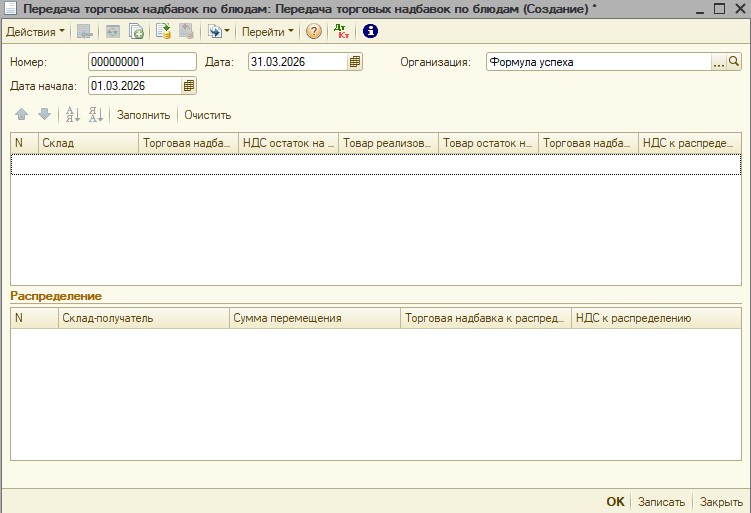Sort table rows descending Z-A
Viewport: 751px width, 513px height.
tap(96, 115)
